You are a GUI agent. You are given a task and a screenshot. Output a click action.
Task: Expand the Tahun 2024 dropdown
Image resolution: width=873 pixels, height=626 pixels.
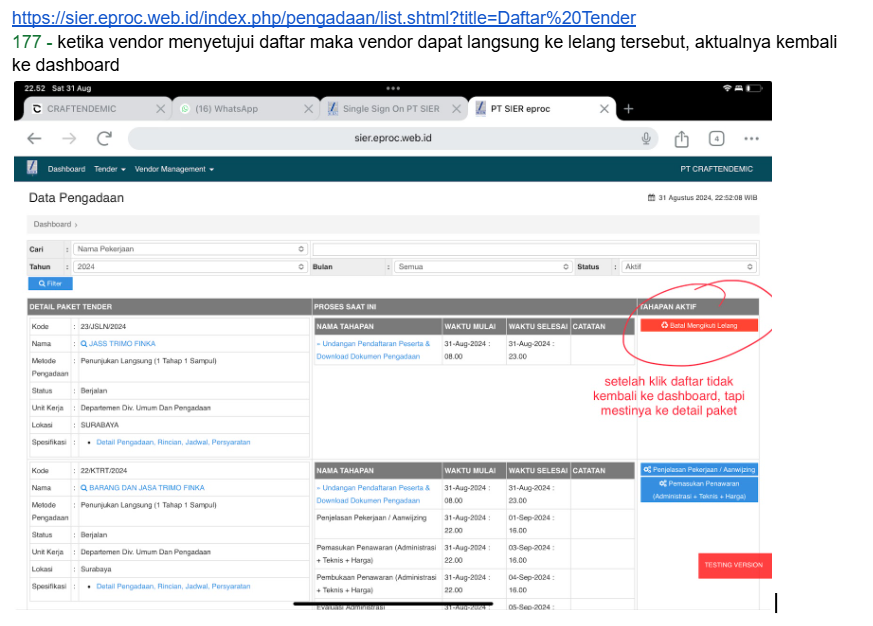click(190, 267)
